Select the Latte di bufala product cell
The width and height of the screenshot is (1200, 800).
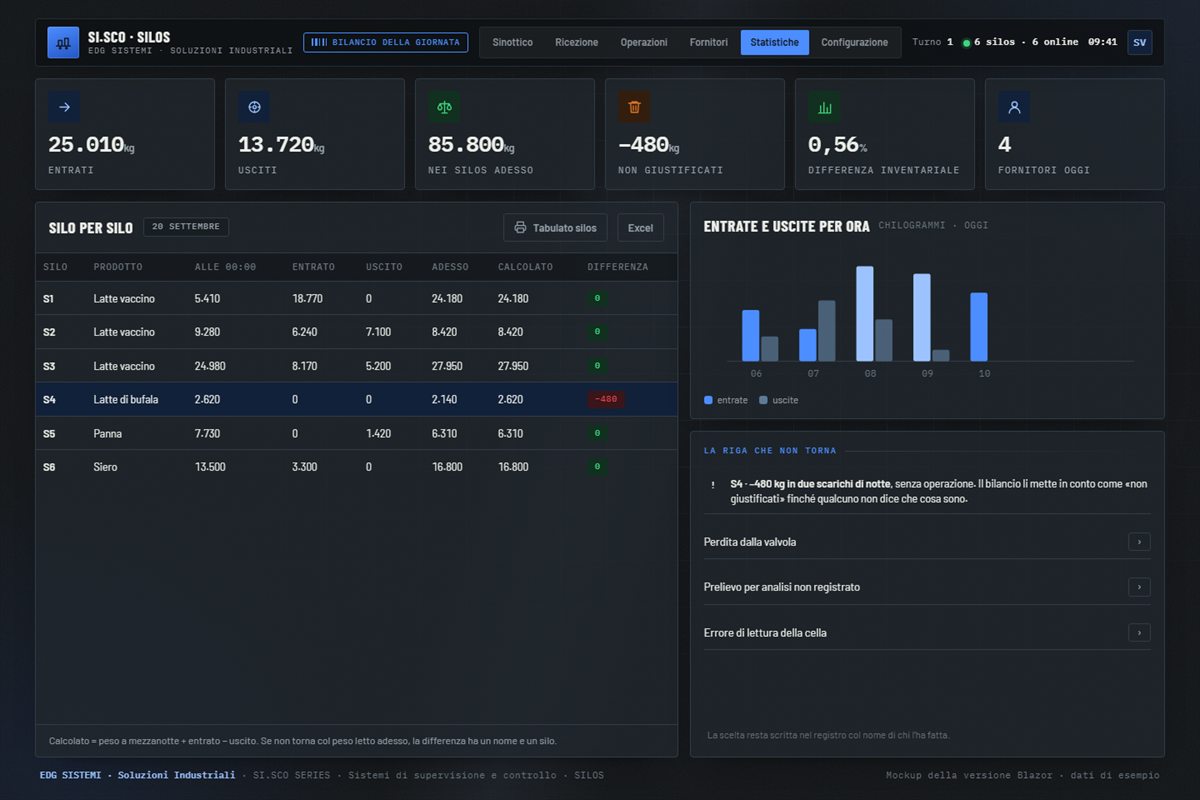126,400
